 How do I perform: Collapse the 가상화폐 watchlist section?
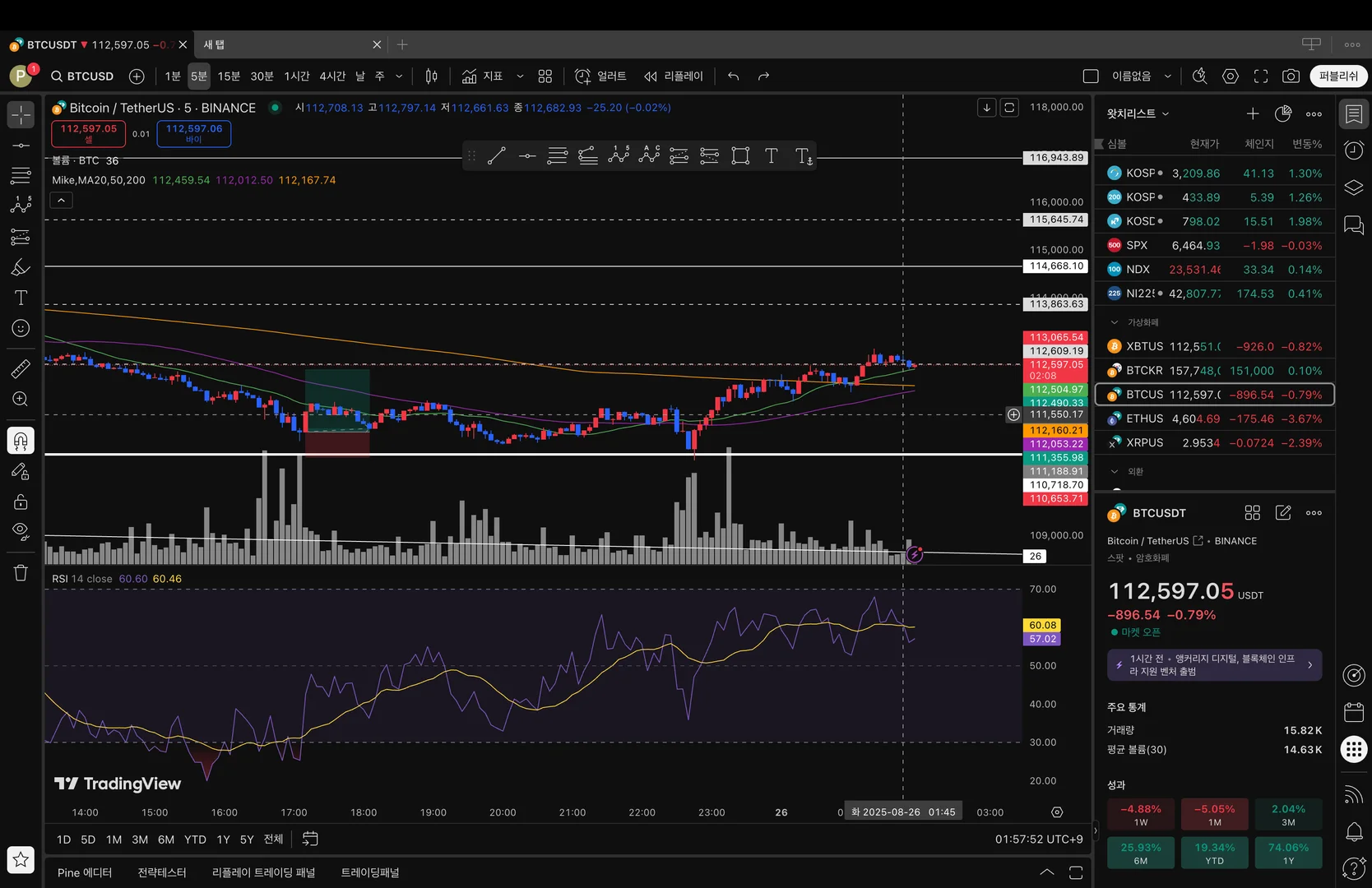[1115, 322]
